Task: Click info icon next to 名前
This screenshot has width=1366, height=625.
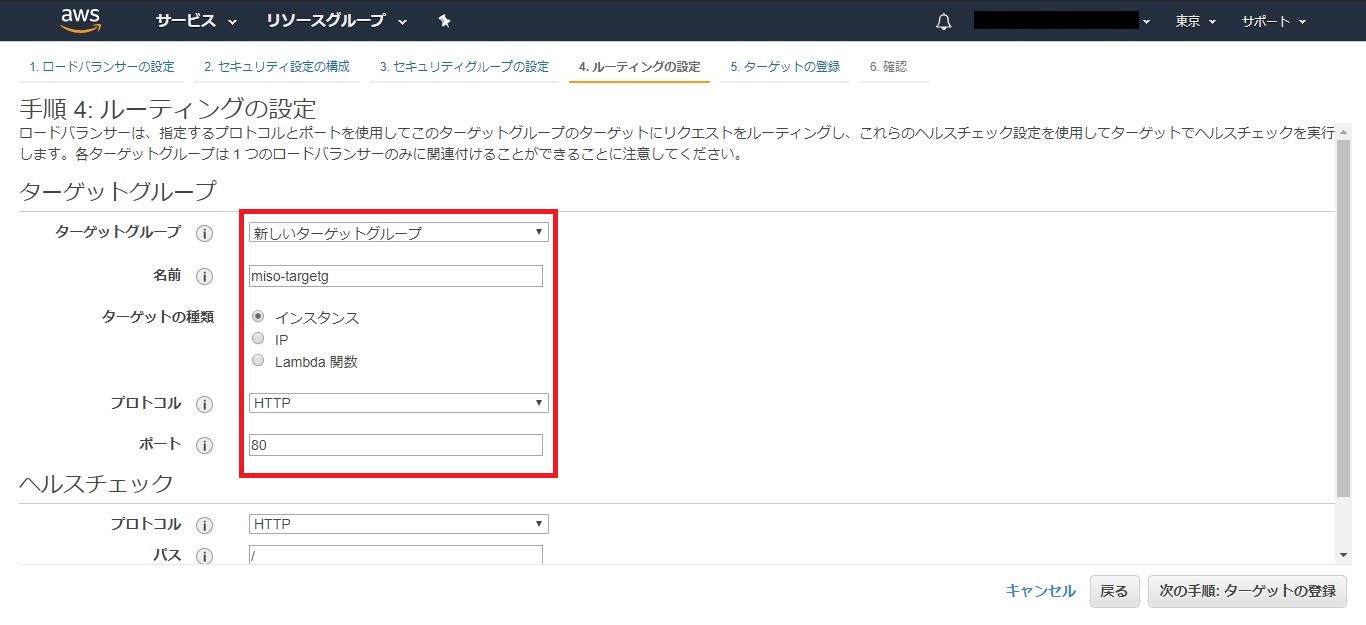Action: click(x=204, y=276)
